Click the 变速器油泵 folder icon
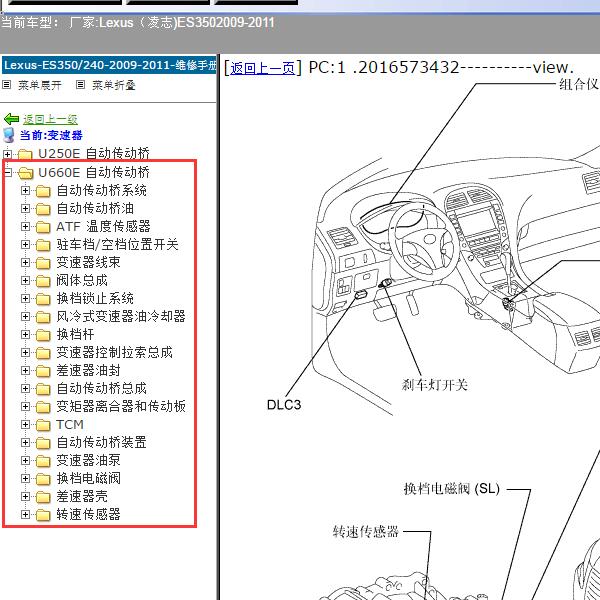The width and height of the screenshot is (600, 600). tap(43, 461)
